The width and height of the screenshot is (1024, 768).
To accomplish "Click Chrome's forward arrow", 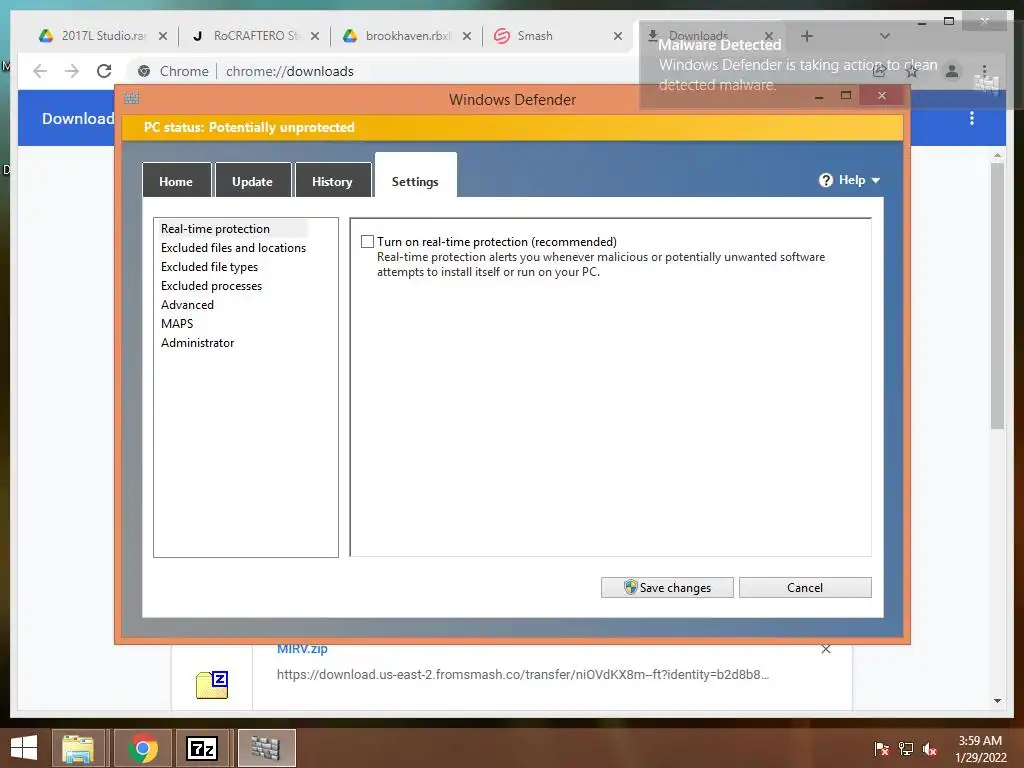I will click(72, 71).
